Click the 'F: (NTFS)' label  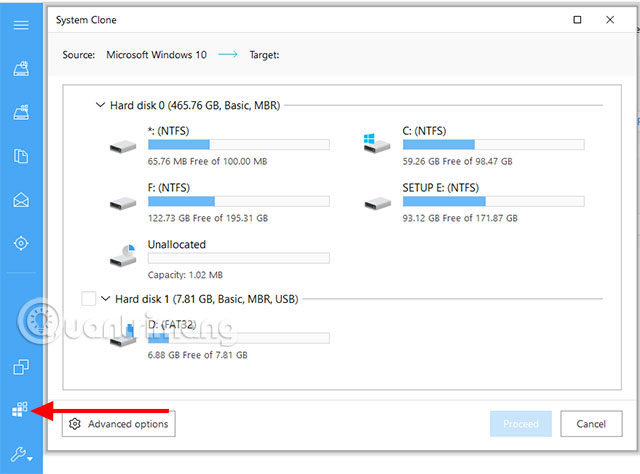[x=169, y=187]
